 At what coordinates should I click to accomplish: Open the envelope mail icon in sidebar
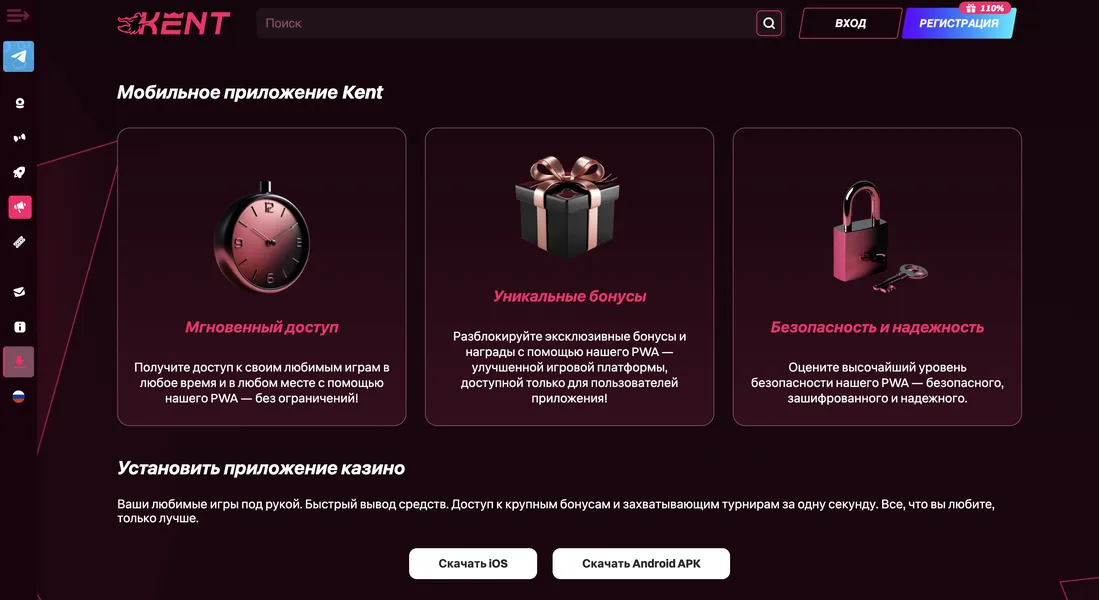(18, 291)
